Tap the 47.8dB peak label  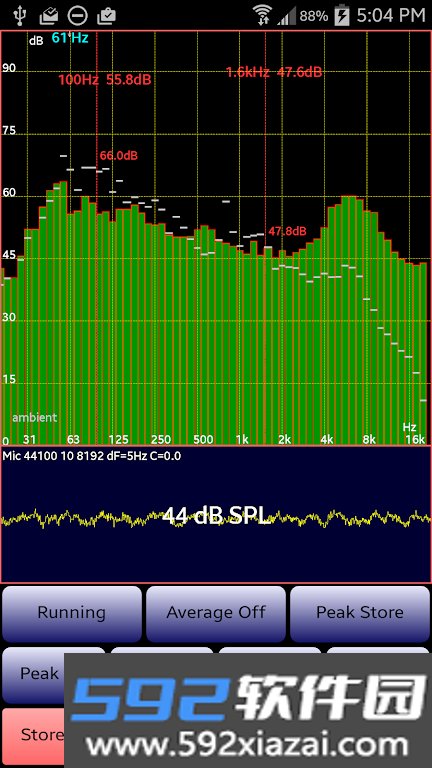(287, 231)
